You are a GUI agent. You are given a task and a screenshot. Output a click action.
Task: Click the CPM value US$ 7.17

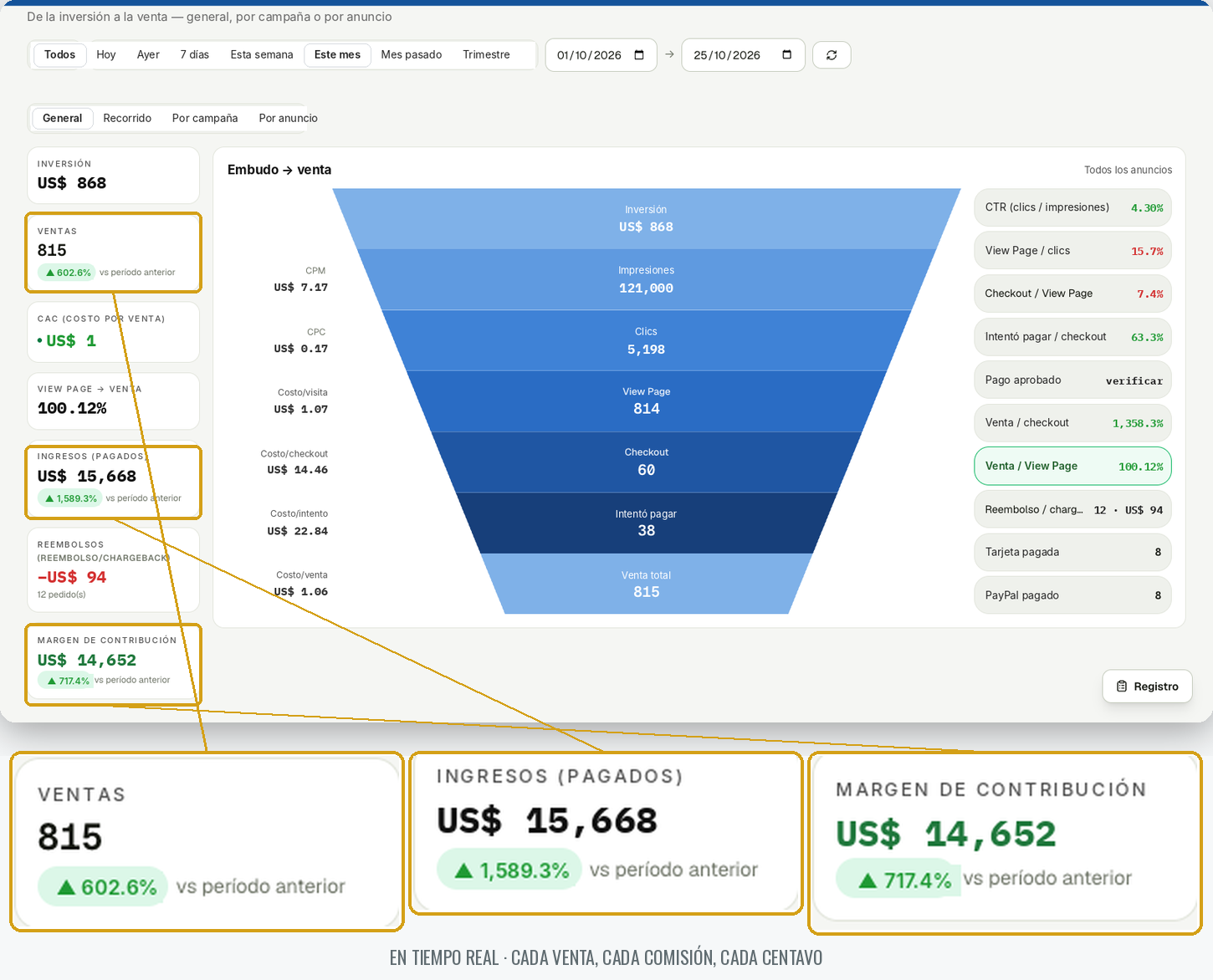(x=300, y=287)
